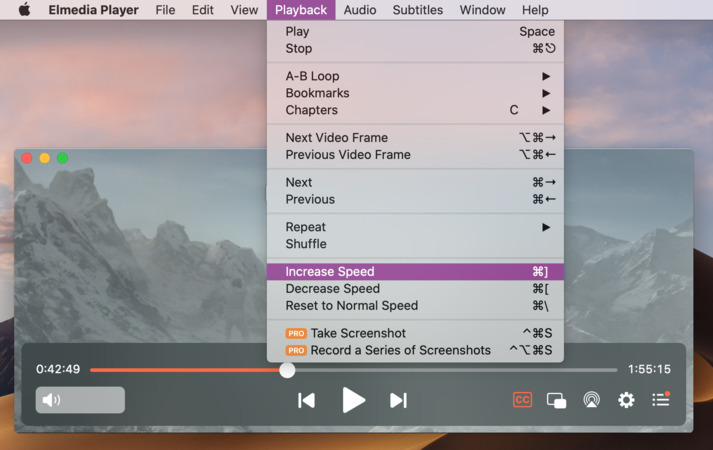This screenshot has width=713, height=450.
Task: Select Take Screenshot menu entry
Action: pyautogui.click(x=358, y=333)
